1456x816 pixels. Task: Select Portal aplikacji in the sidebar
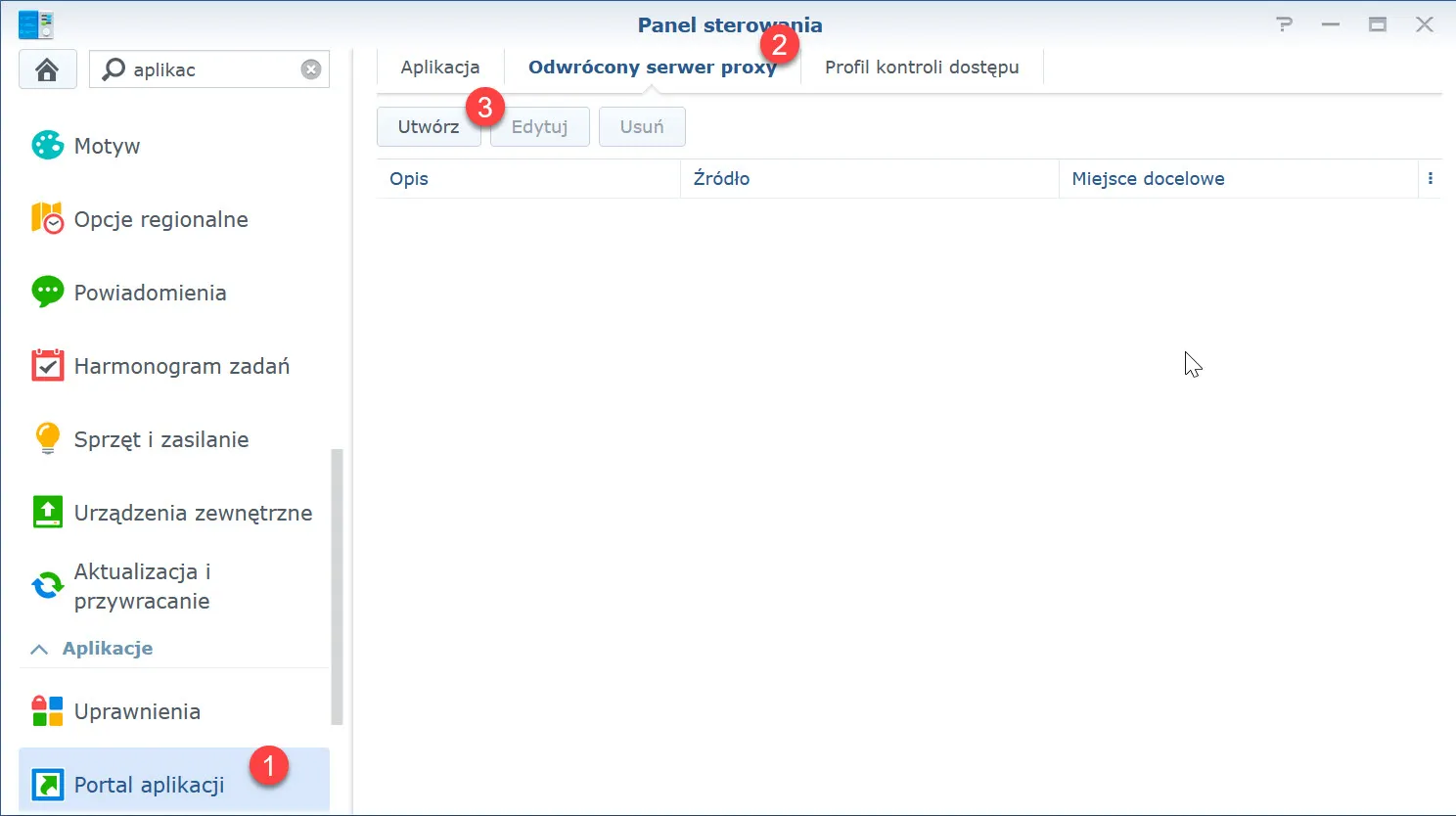point(149,785)
